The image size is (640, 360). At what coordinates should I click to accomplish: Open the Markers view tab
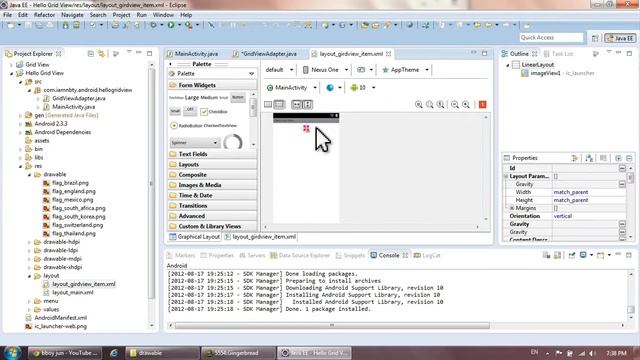[184, 256]
